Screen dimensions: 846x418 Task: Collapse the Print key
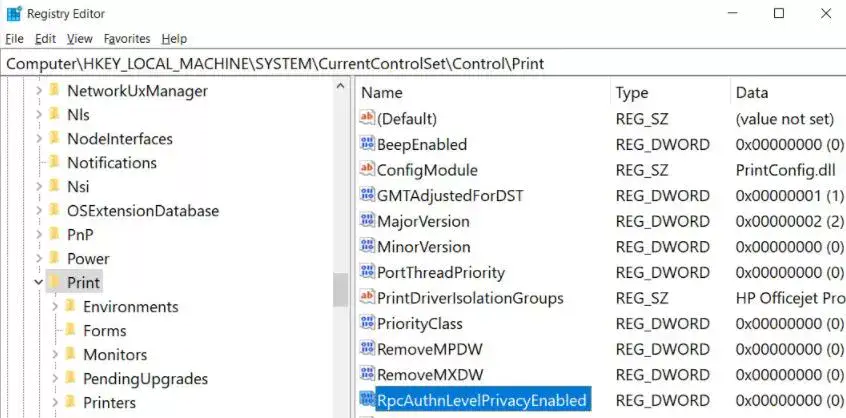[38, 282]
